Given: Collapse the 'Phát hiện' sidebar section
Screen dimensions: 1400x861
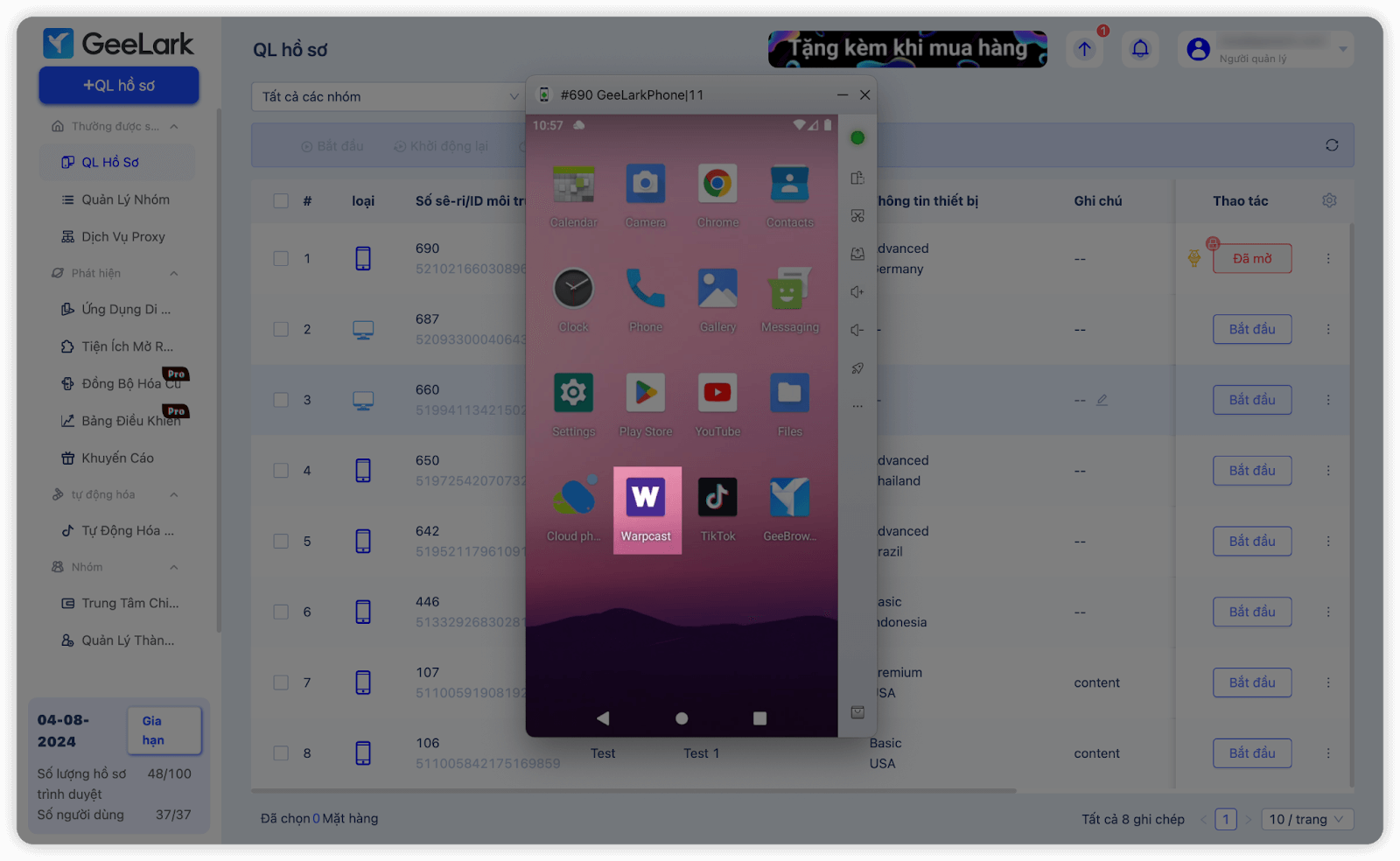Looking at the screenshot, I should click(x=174, y=273).
